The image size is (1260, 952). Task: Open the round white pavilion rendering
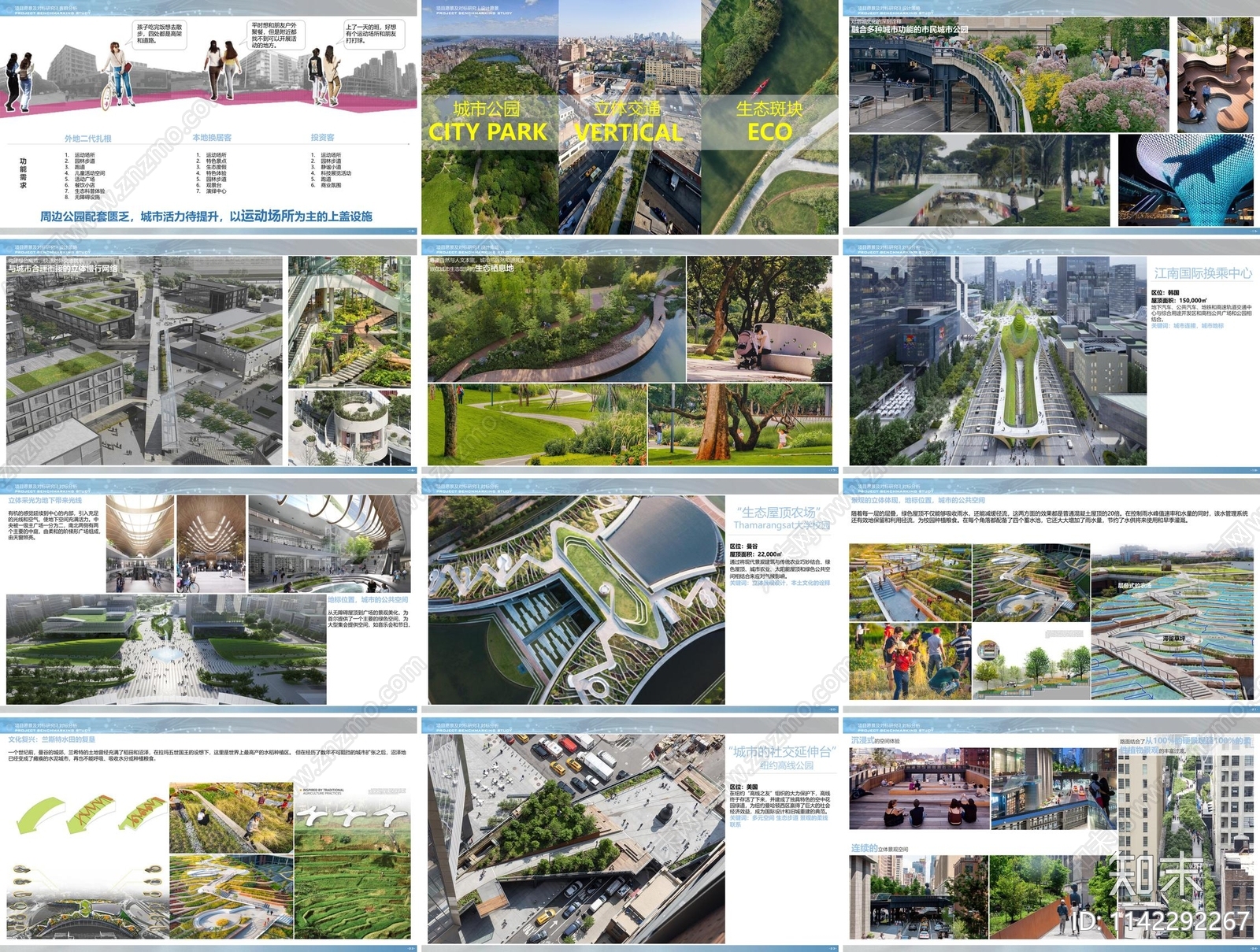tap(349, 428)
